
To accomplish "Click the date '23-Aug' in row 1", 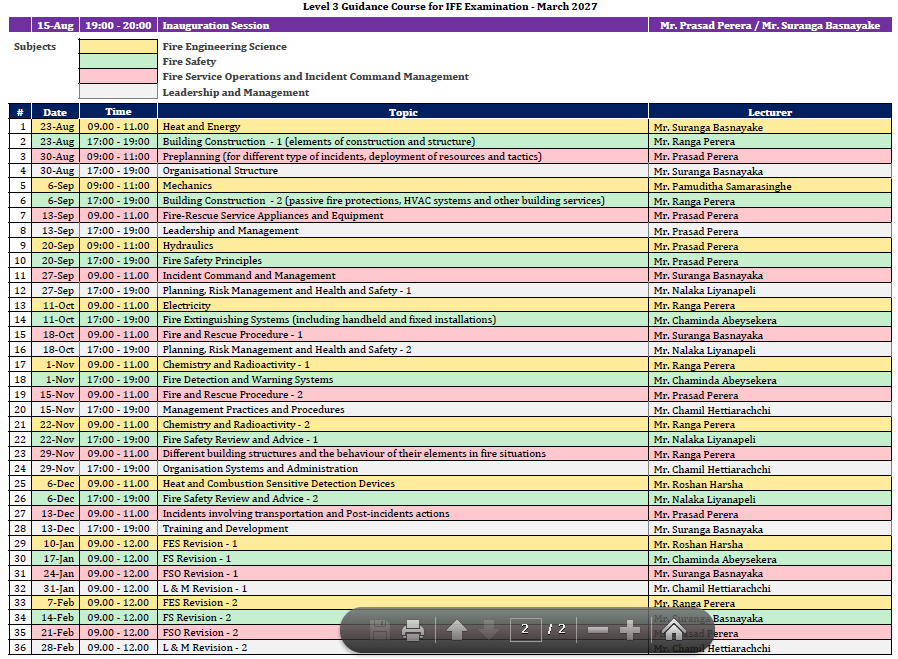I will (57, 127).
